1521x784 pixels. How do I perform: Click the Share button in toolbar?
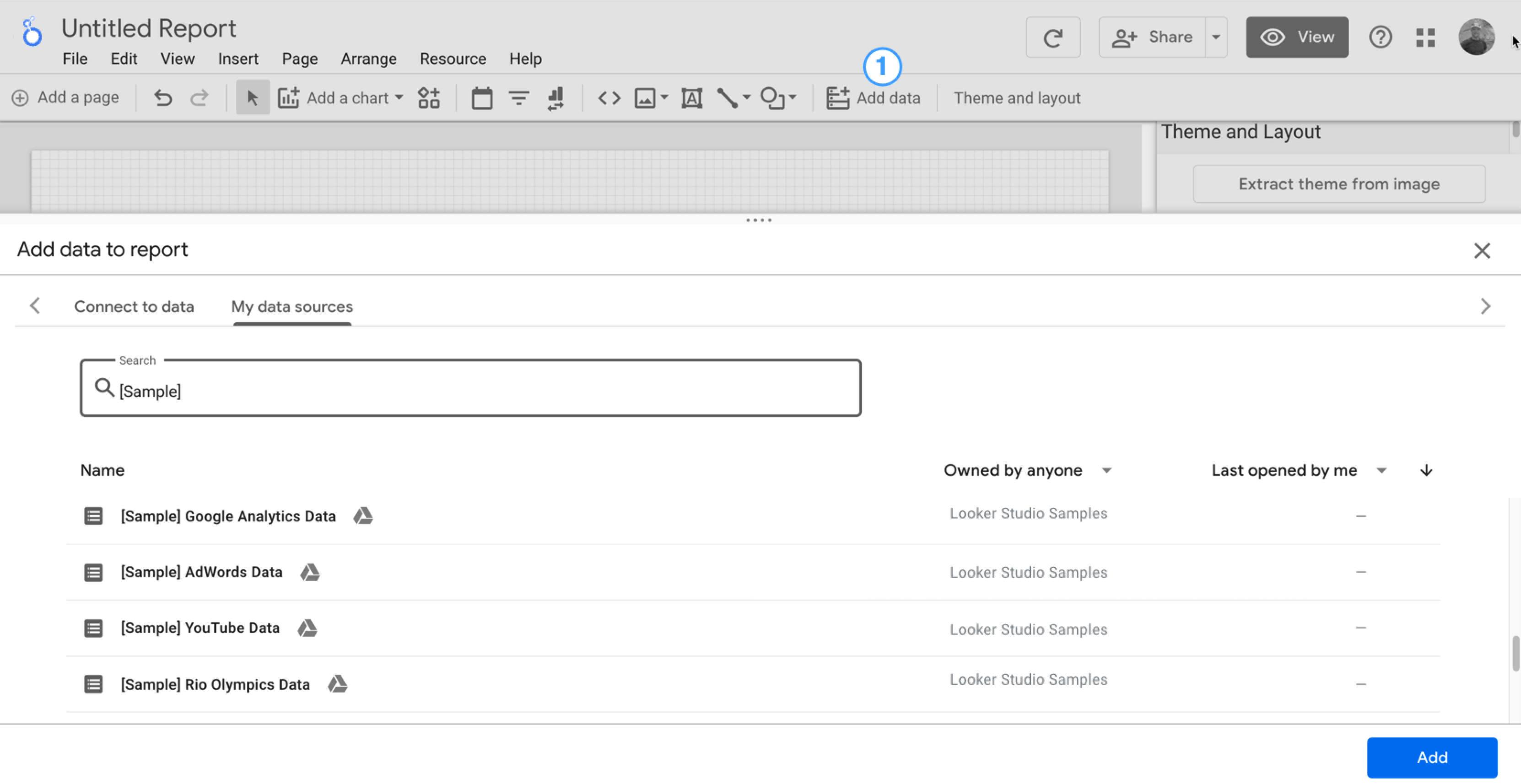coord(1155,37)
